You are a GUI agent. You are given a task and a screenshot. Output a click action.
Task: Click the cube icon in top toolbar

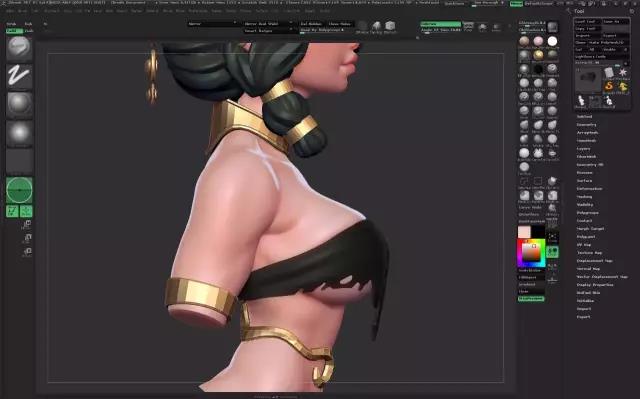390,26
